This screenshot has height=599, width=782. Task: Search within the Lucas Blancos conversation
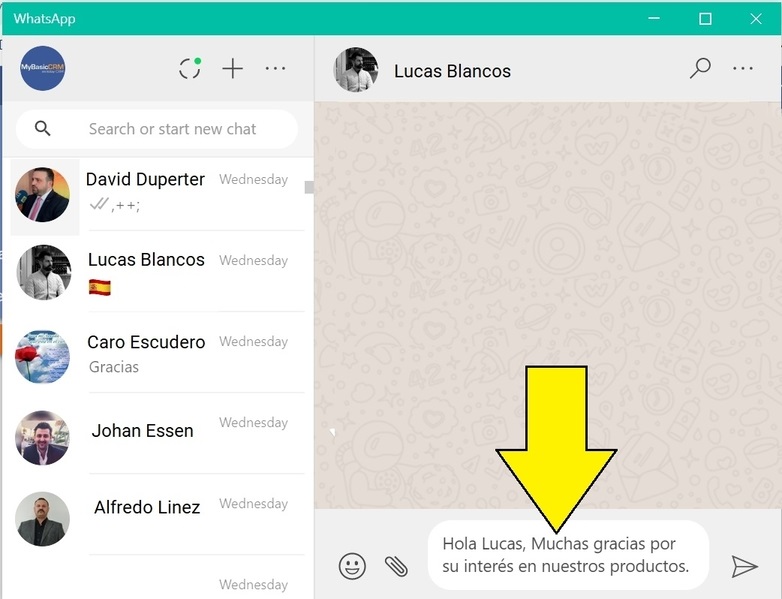point(700,69)
